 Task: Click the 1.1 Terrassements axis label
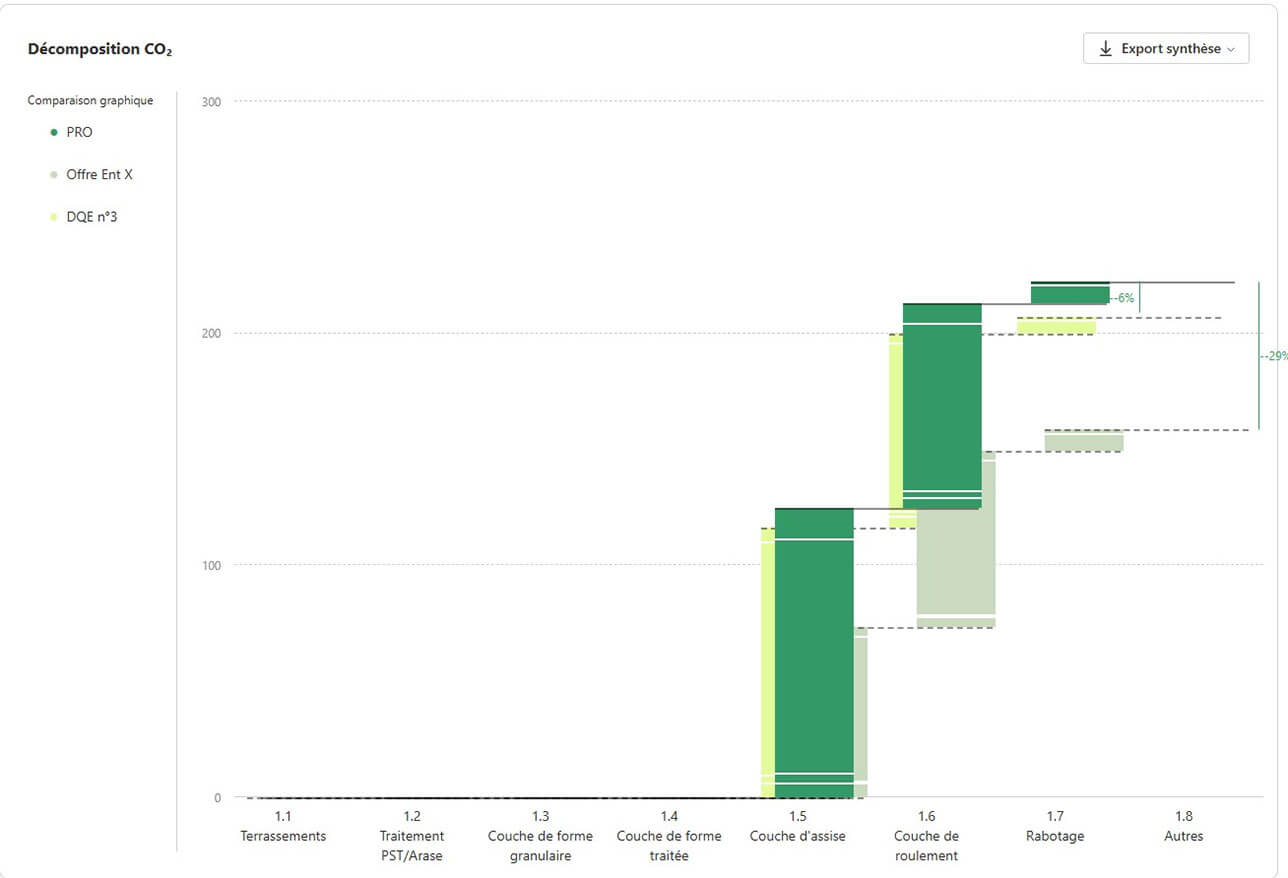click(283, 826)
